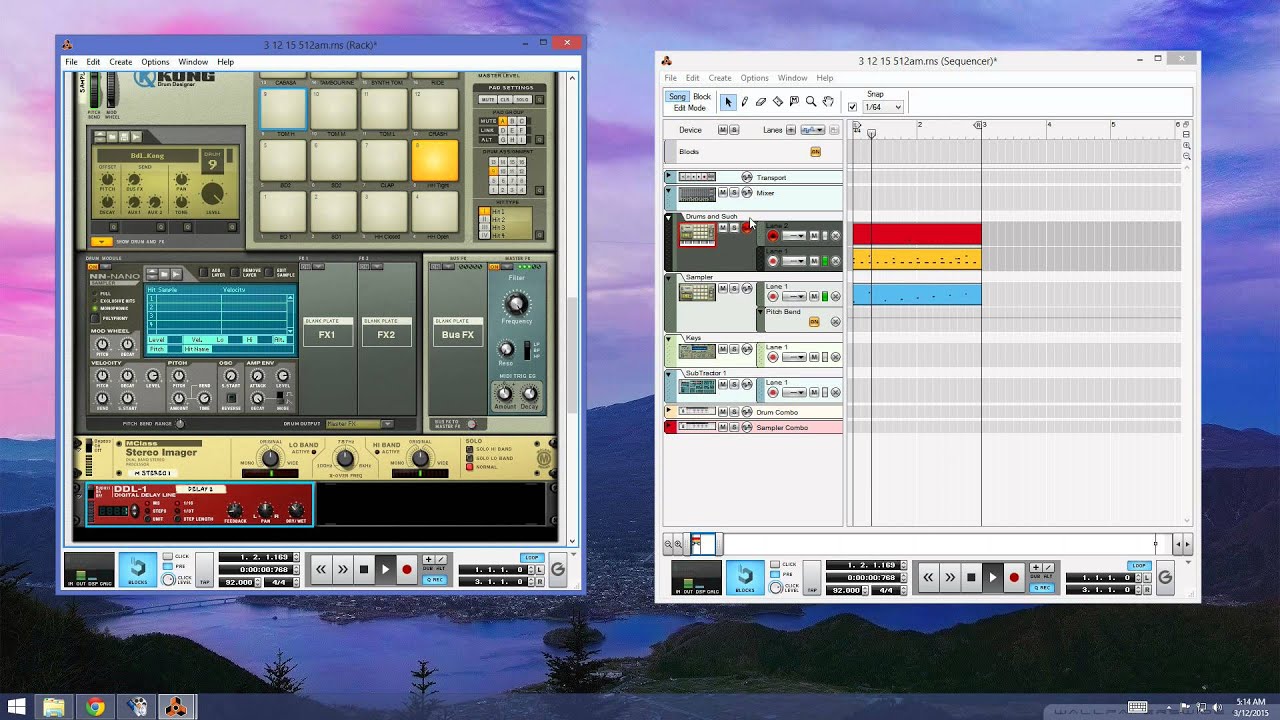Select the Eraser tool in Sequencer
The height and width of the screenshot is (720, 1280).
tap(761, 102)
